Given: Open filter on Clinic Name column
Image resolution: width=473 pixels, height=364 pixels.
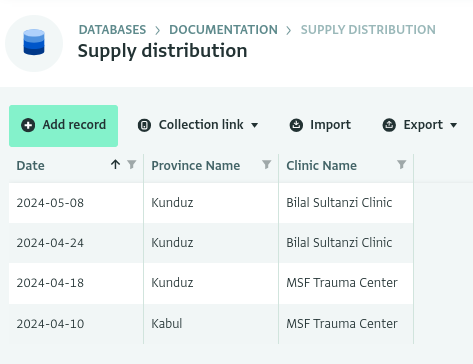Looking at the screenshot, I should (x=402, y=164).
